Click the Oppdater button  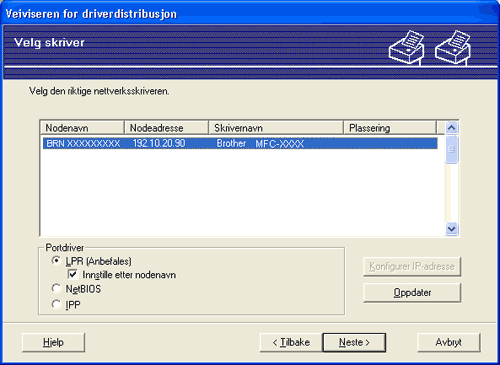coord(412,293)
